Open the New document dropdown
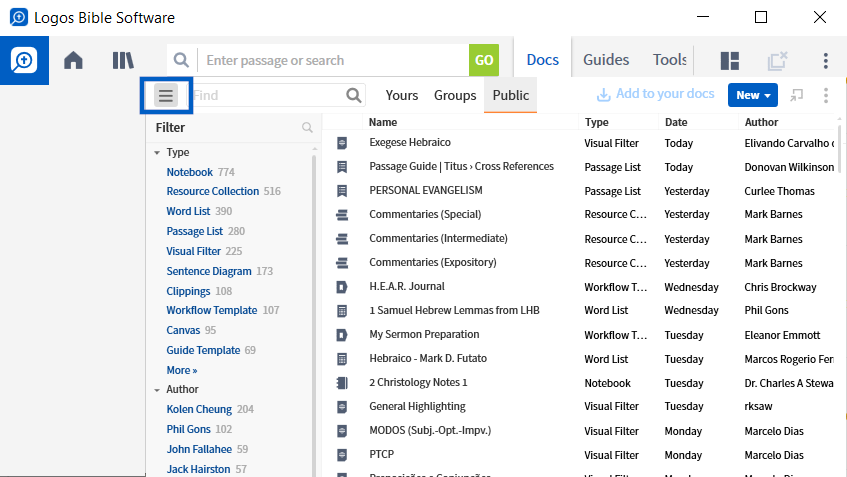This screenshot has width=847, height=477. 752,95
